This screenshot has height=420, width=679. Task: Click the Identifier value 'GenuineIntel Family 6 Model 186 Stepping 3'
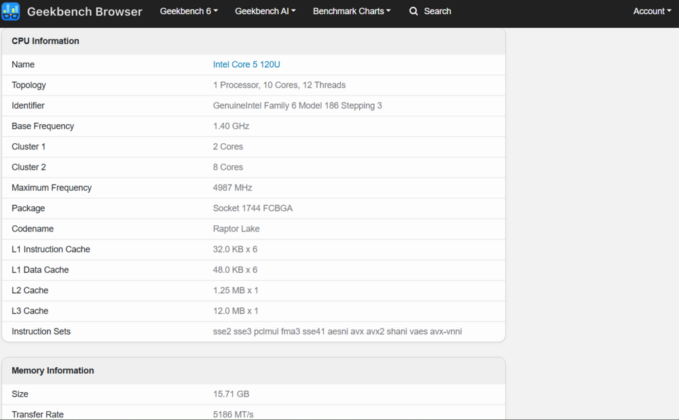297,106
